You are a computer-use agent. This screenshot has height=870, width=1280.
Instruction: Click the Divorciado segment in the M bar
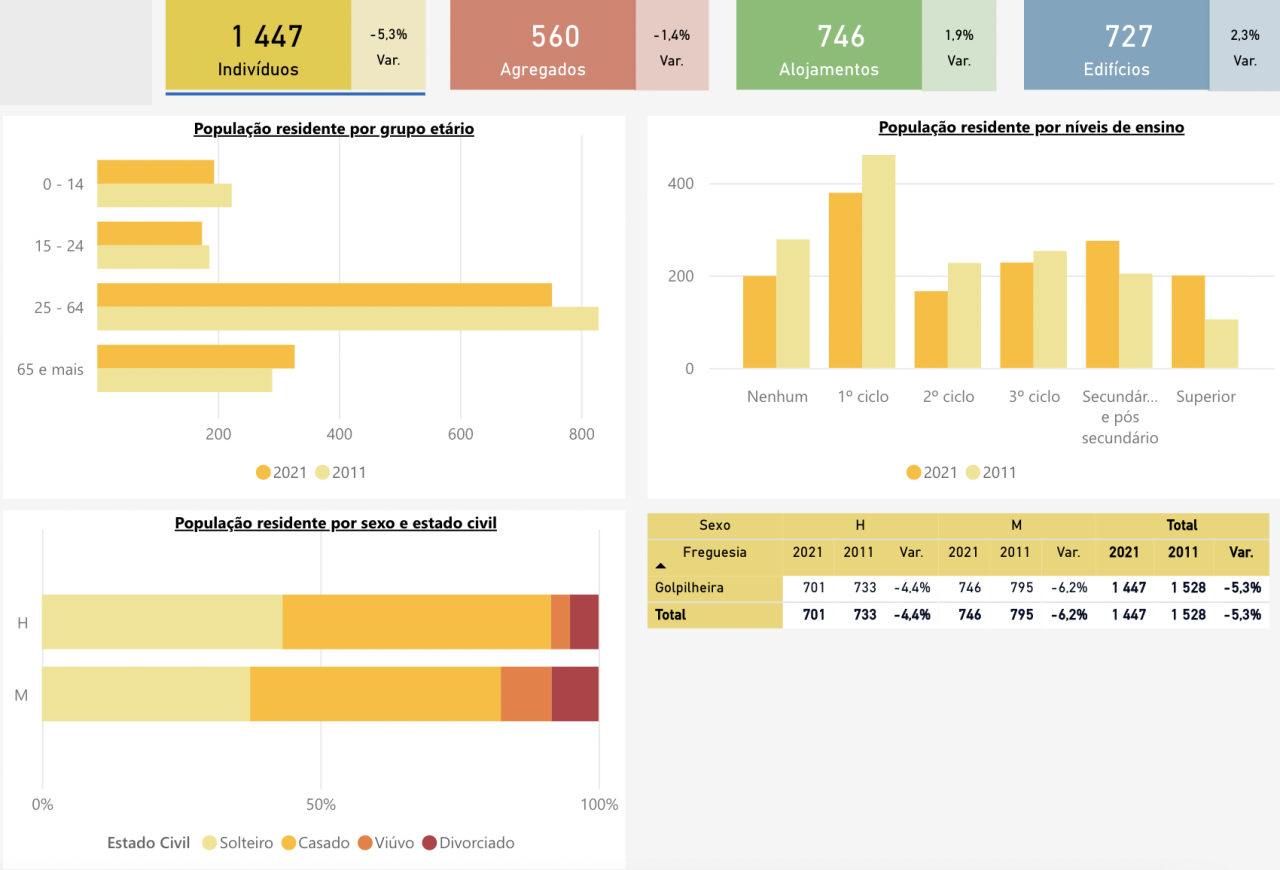point(575,694)
